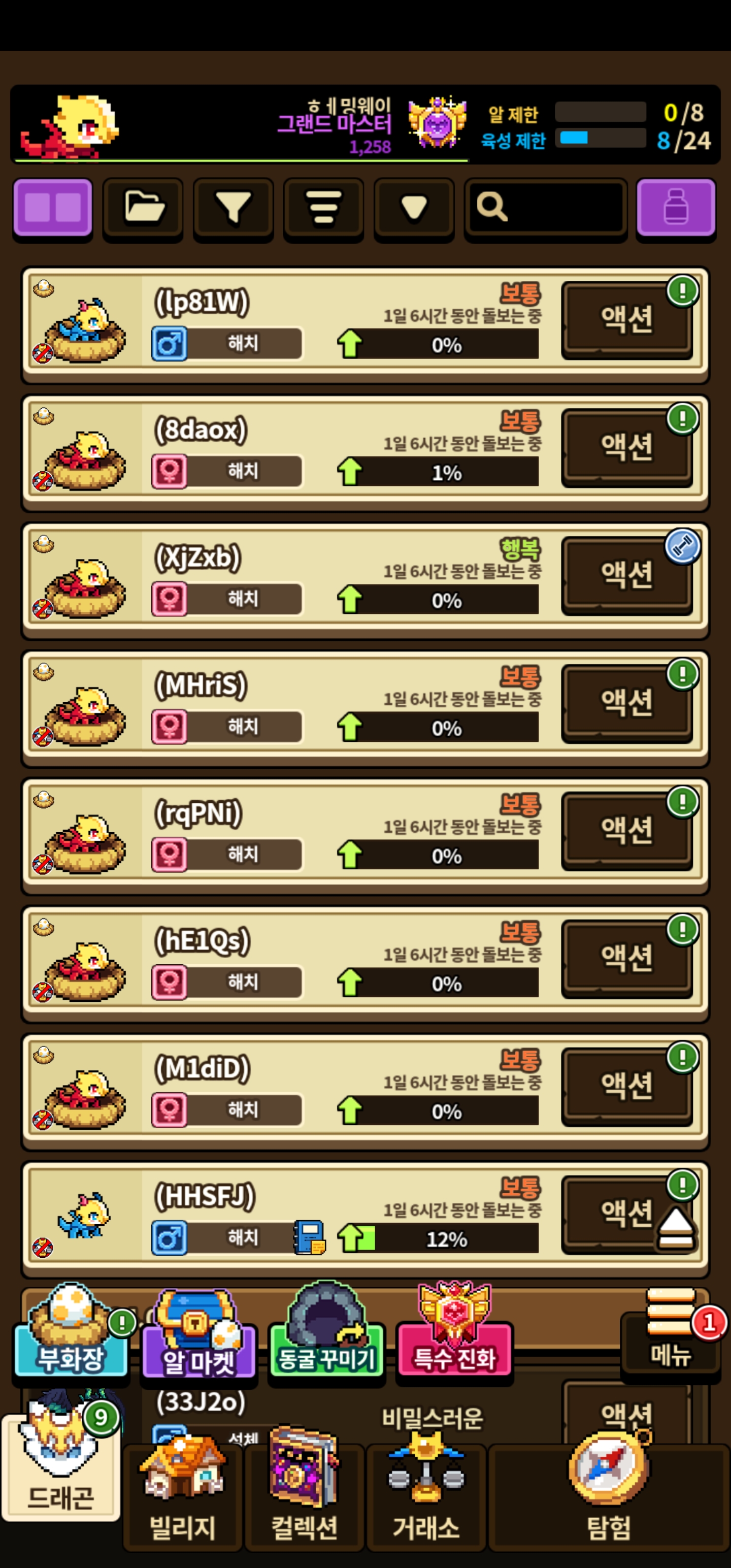Viewport: 731px width, 1568px height.
Task: Open the funnel filter options
Action: pos(233,208)
